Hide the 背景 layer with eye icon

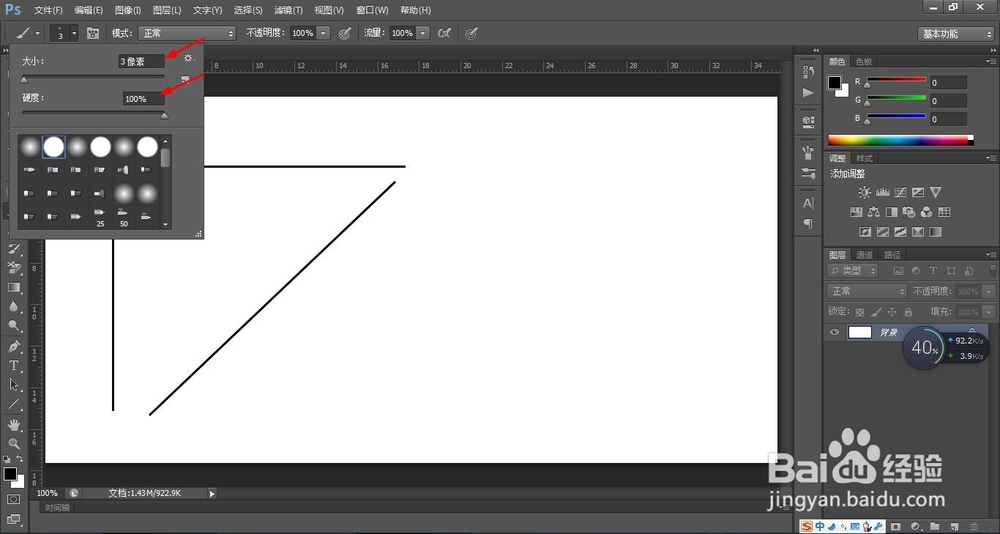click(834, 332)
